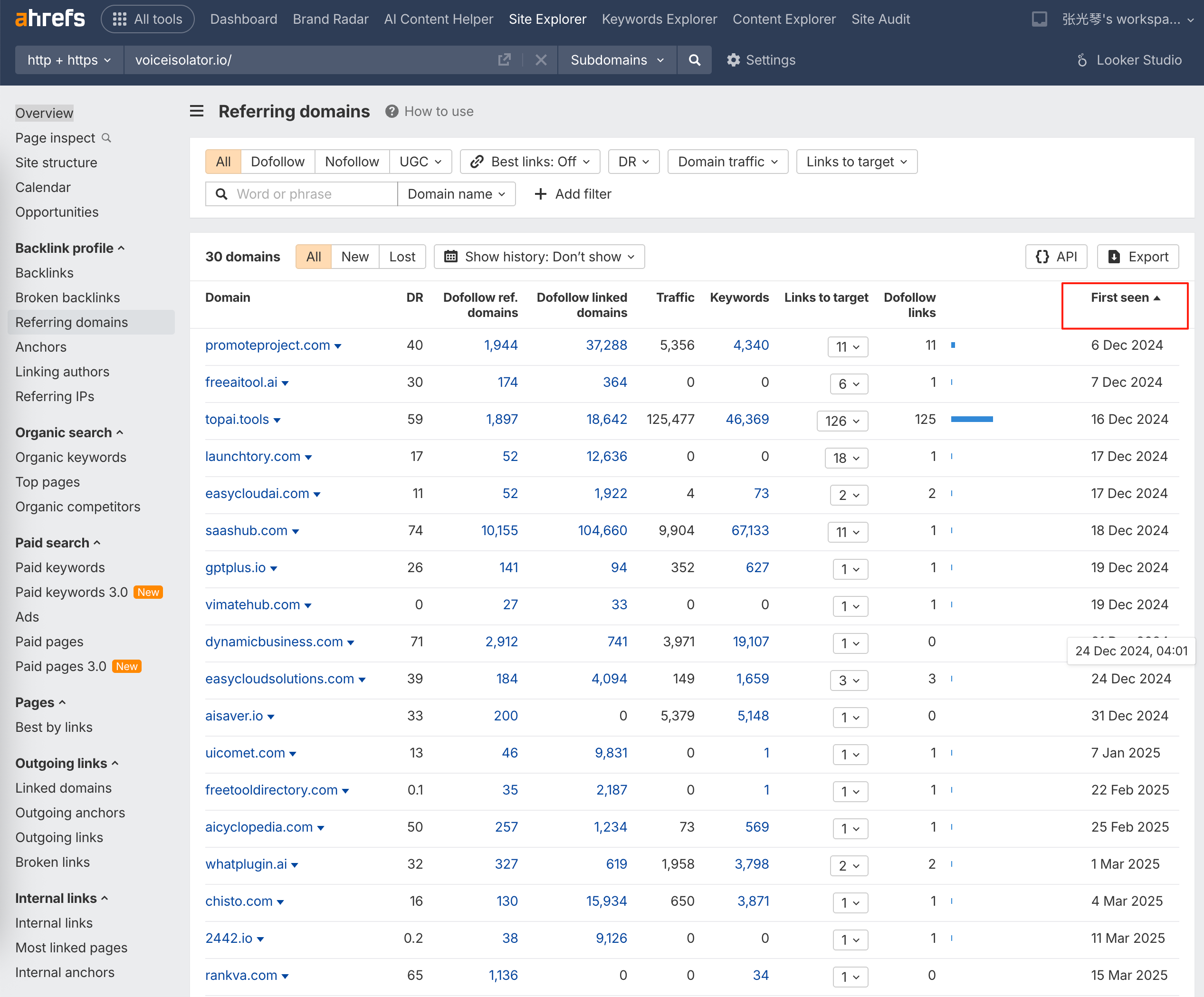Open saashub.com domain link

pos(247,530)
